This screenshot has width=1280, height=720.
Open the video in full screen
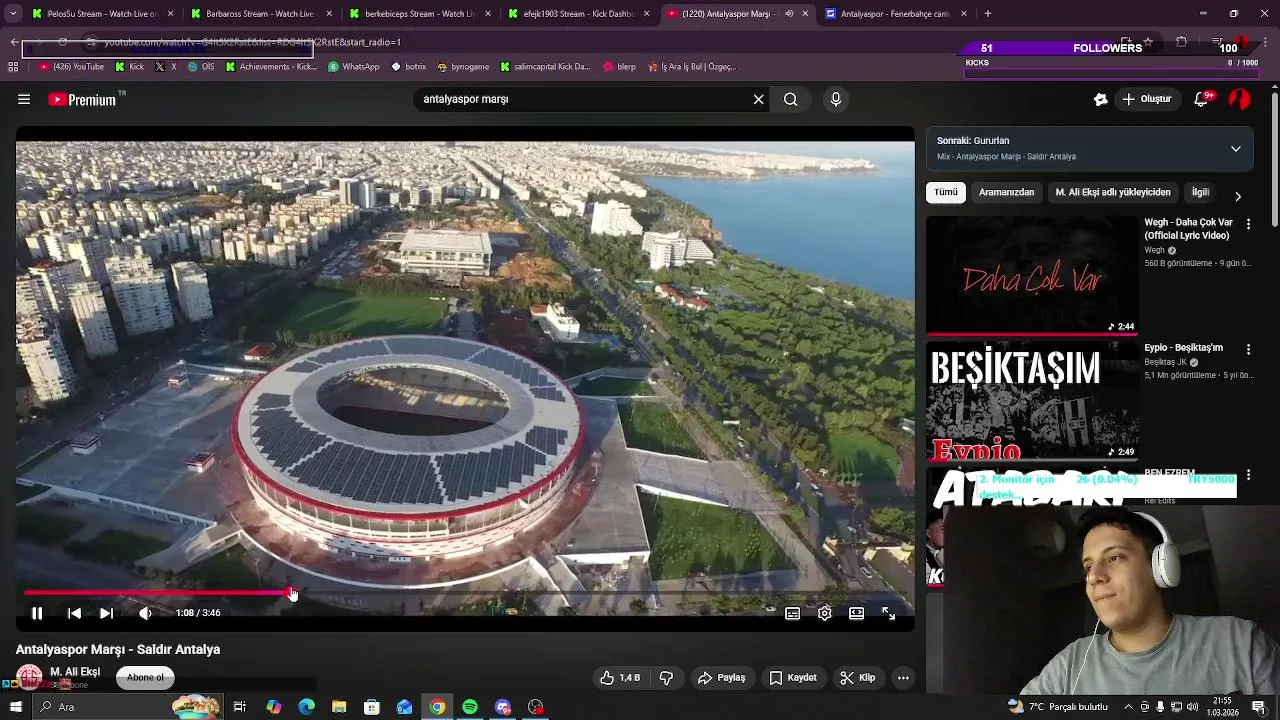(x=888, y=613)
